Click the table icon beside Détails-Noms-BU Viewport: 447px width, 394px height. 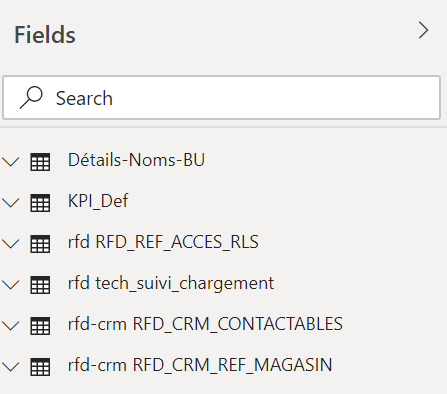coord(40,162)
